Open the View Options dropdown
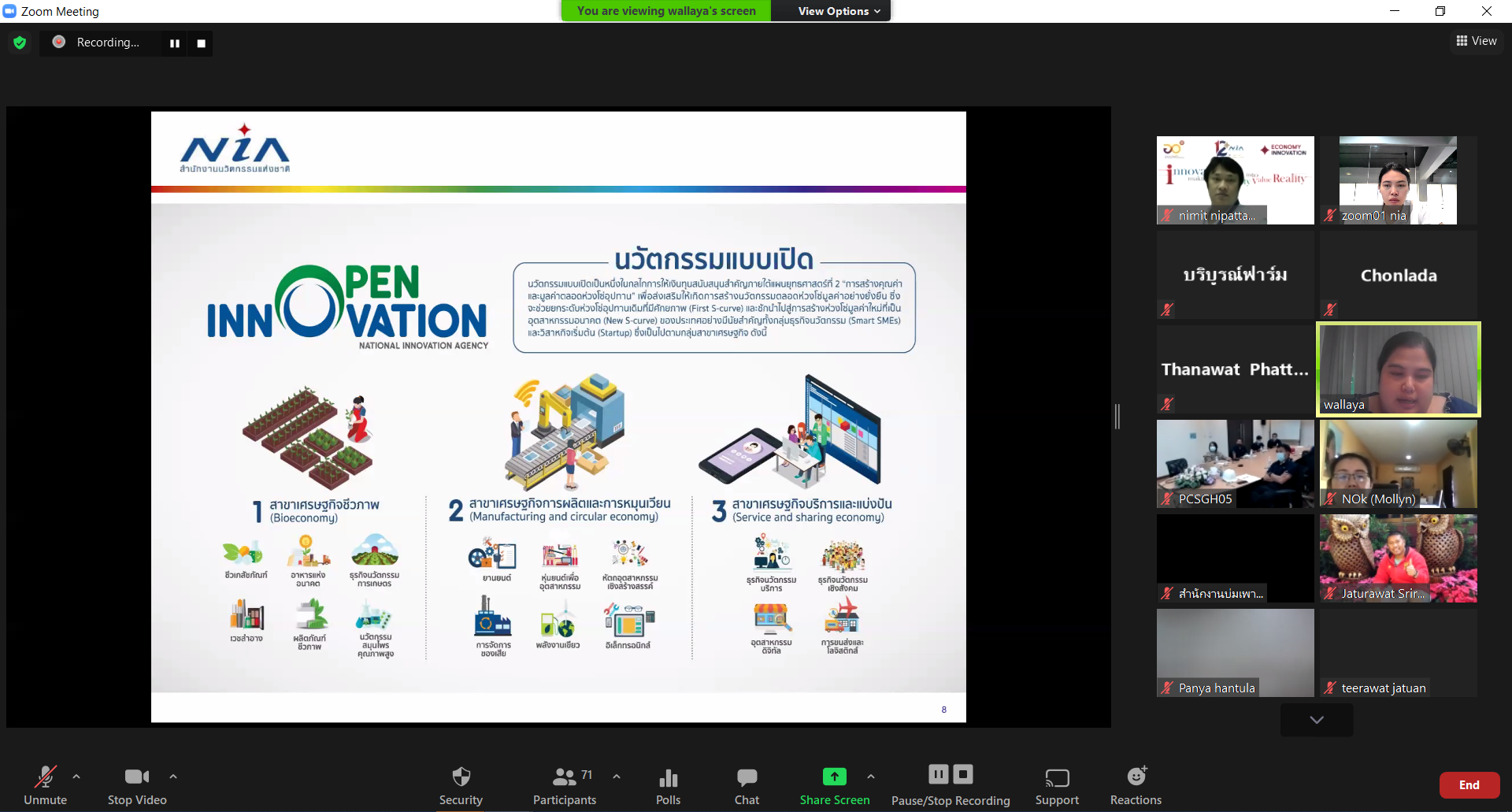 (839, 11)
